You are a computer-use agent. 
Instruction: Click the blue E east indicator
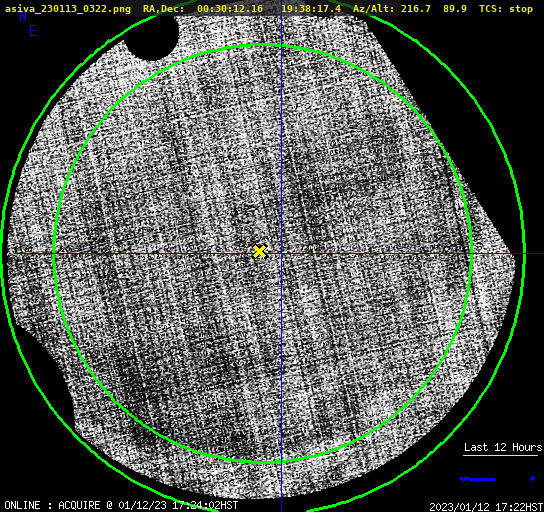click(32, 31)
